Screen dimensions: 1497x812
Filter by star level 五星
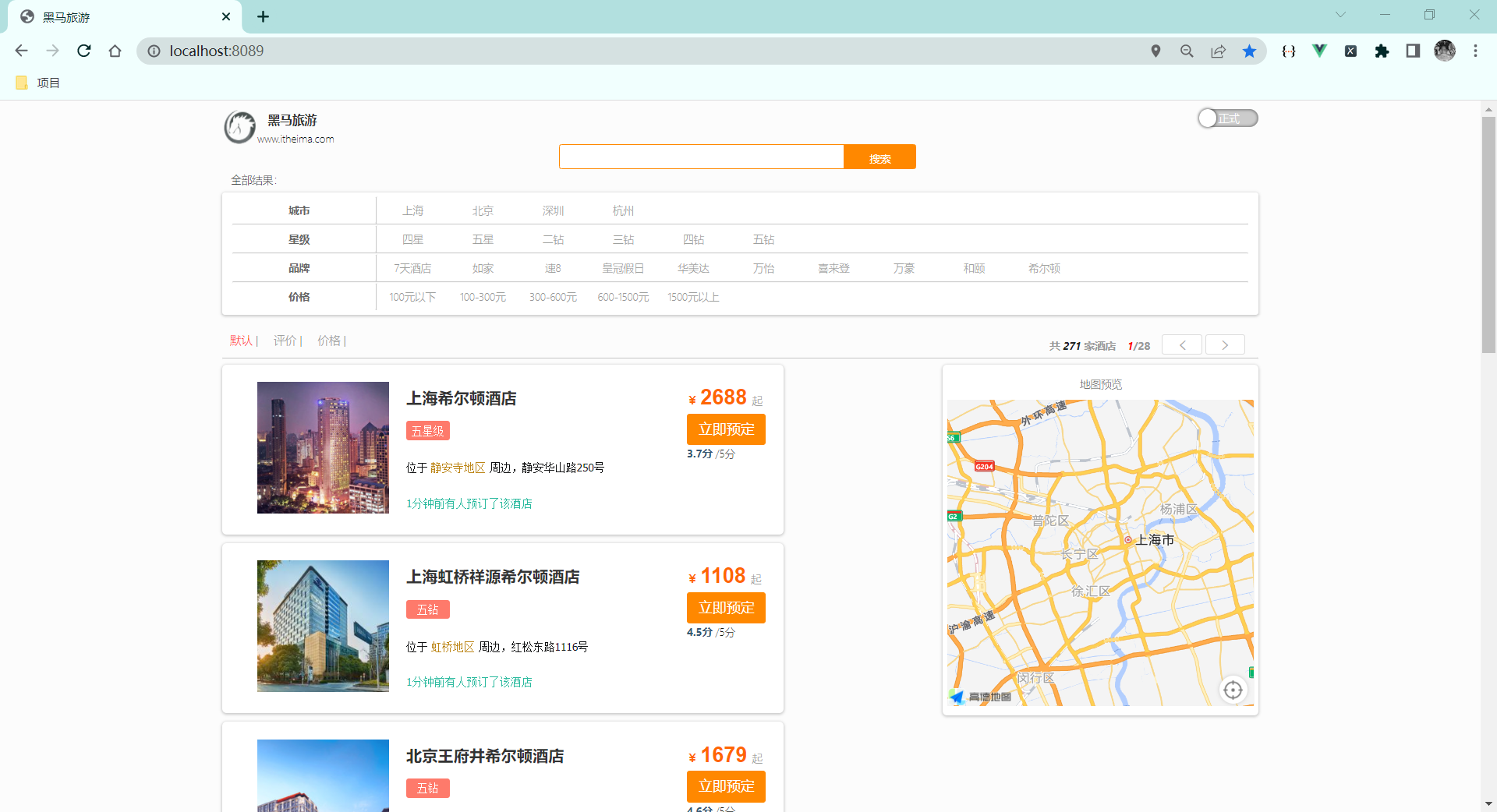(483, 239)
